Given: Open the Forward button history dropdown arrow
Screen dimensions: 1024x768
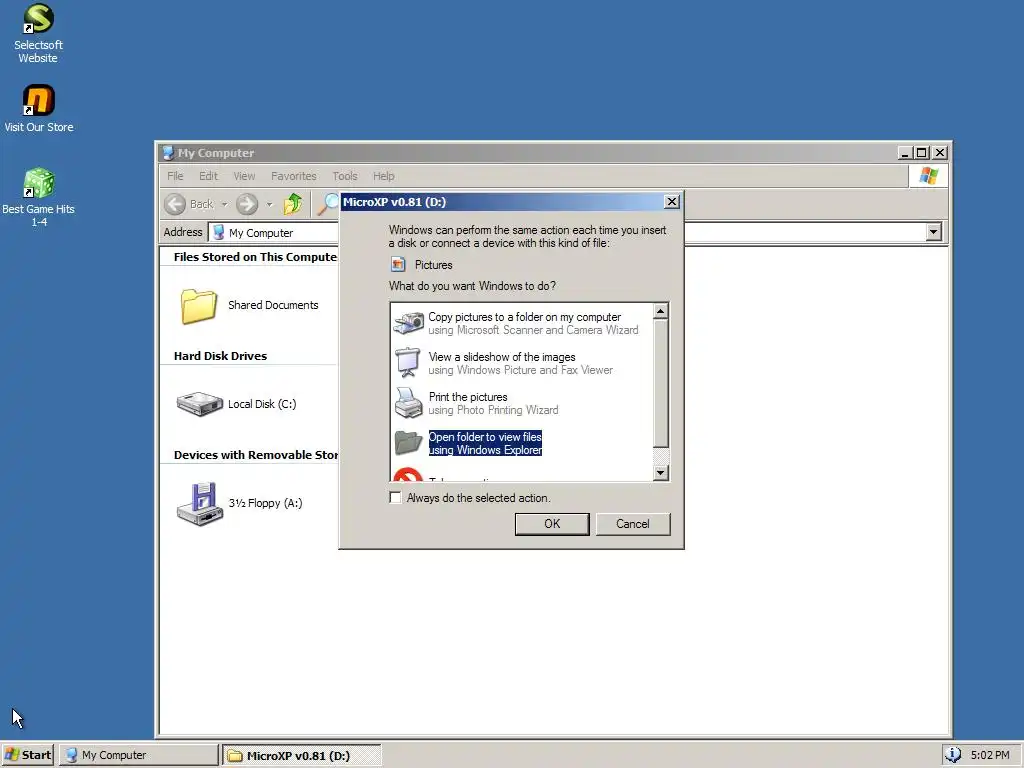Looking at the screenshot, I should coord(269,204).
